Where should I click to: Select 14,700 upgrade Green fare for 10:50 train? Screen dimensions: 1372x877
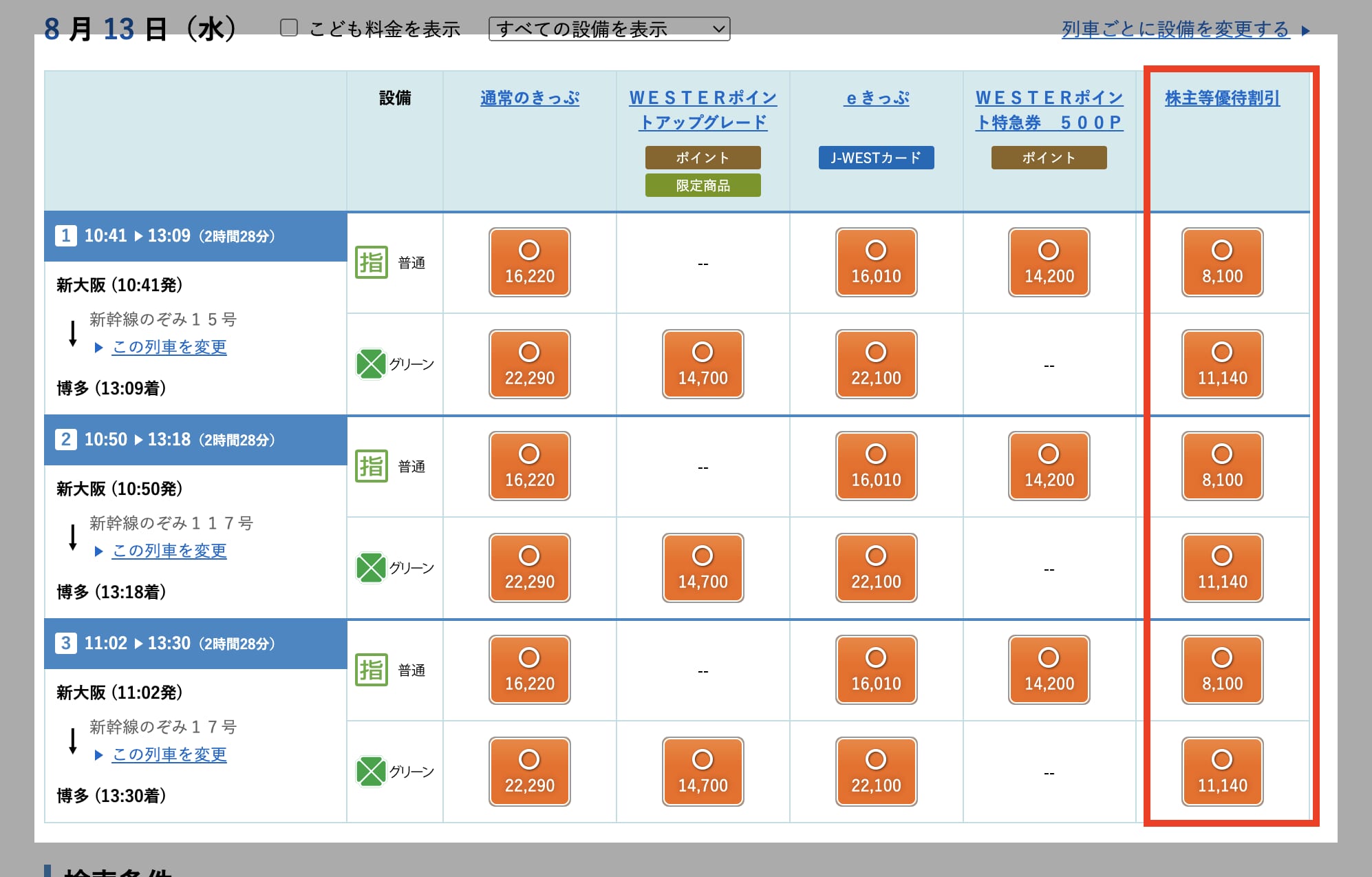pos(703,568)
